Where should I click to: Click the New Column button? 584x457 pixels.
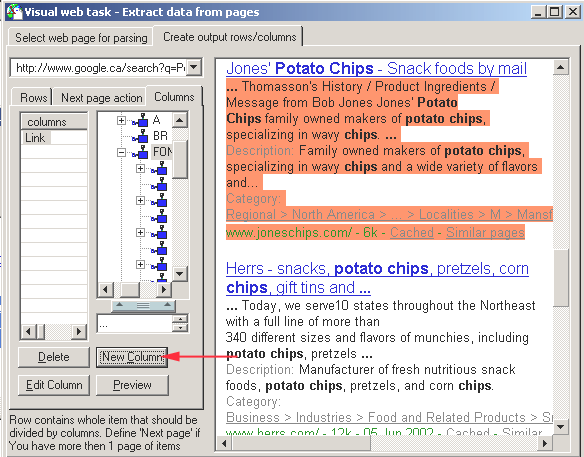(132, 357)
